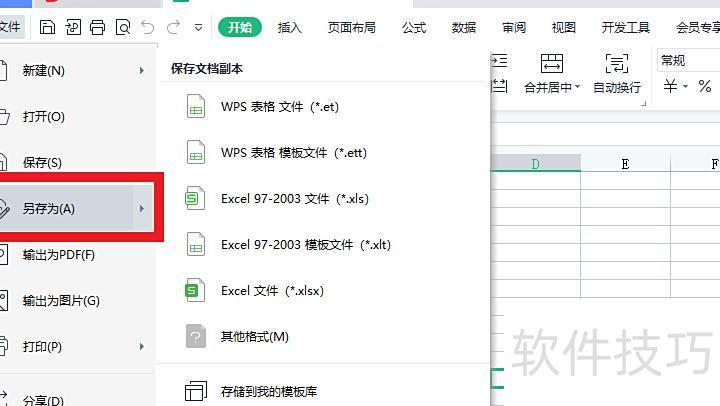Select column D header

[x=535, y=164]
